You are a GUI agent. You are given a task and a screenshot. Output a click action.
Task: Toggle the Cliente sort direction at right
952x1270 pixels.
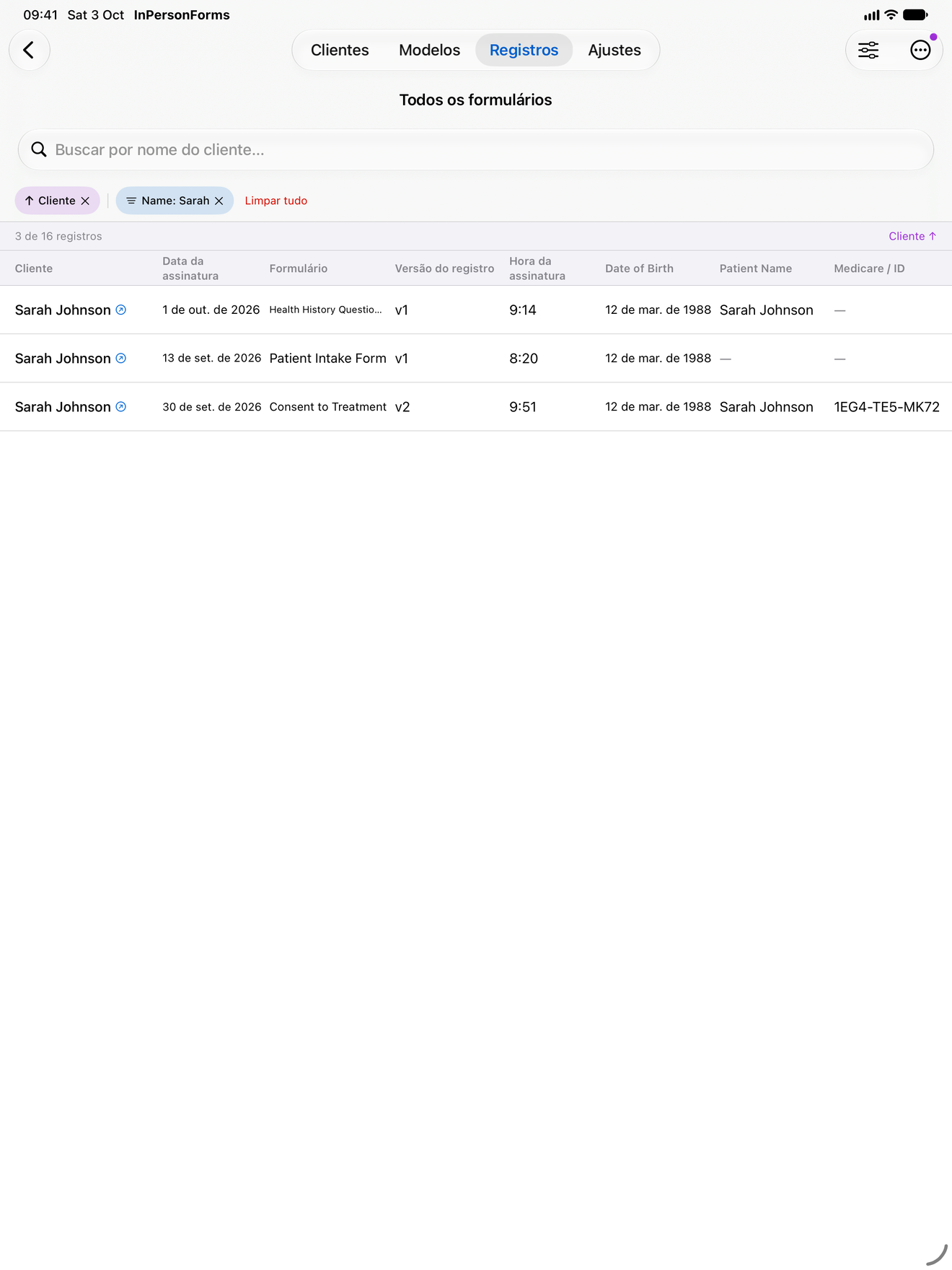(912, 236)
